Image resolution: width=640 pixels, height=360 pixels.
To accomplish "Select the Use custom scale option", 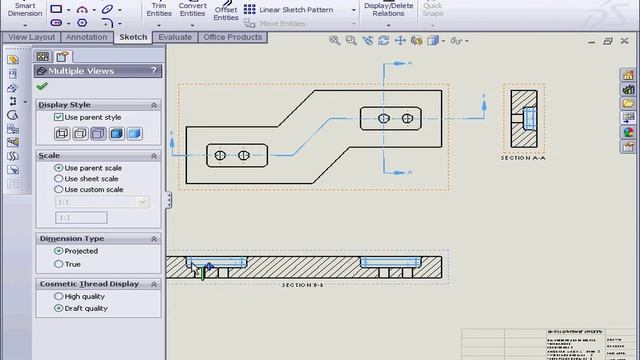I will click(58, 189).
